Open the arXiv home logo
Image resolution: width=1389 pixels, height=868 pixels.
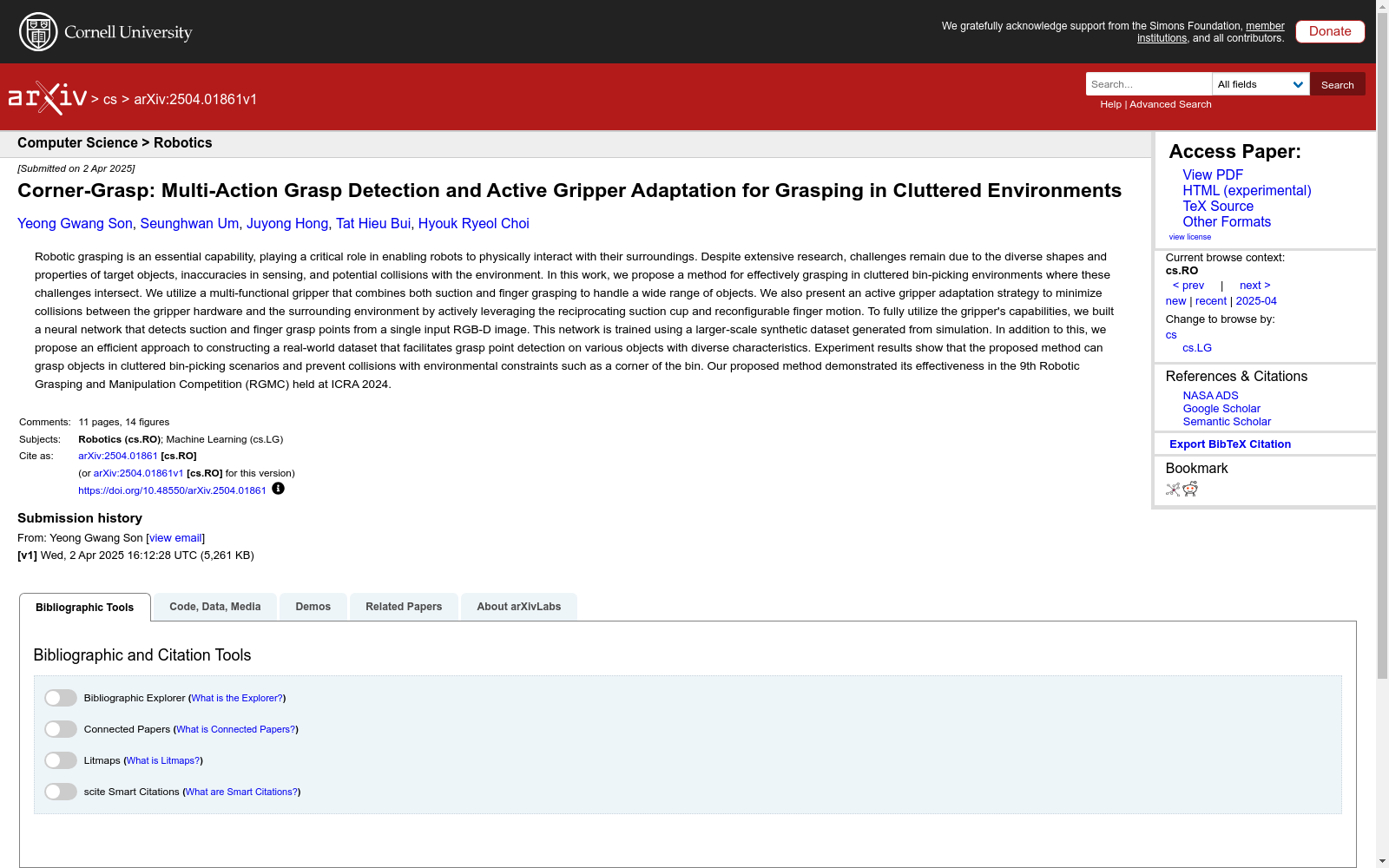click(47, 98)
